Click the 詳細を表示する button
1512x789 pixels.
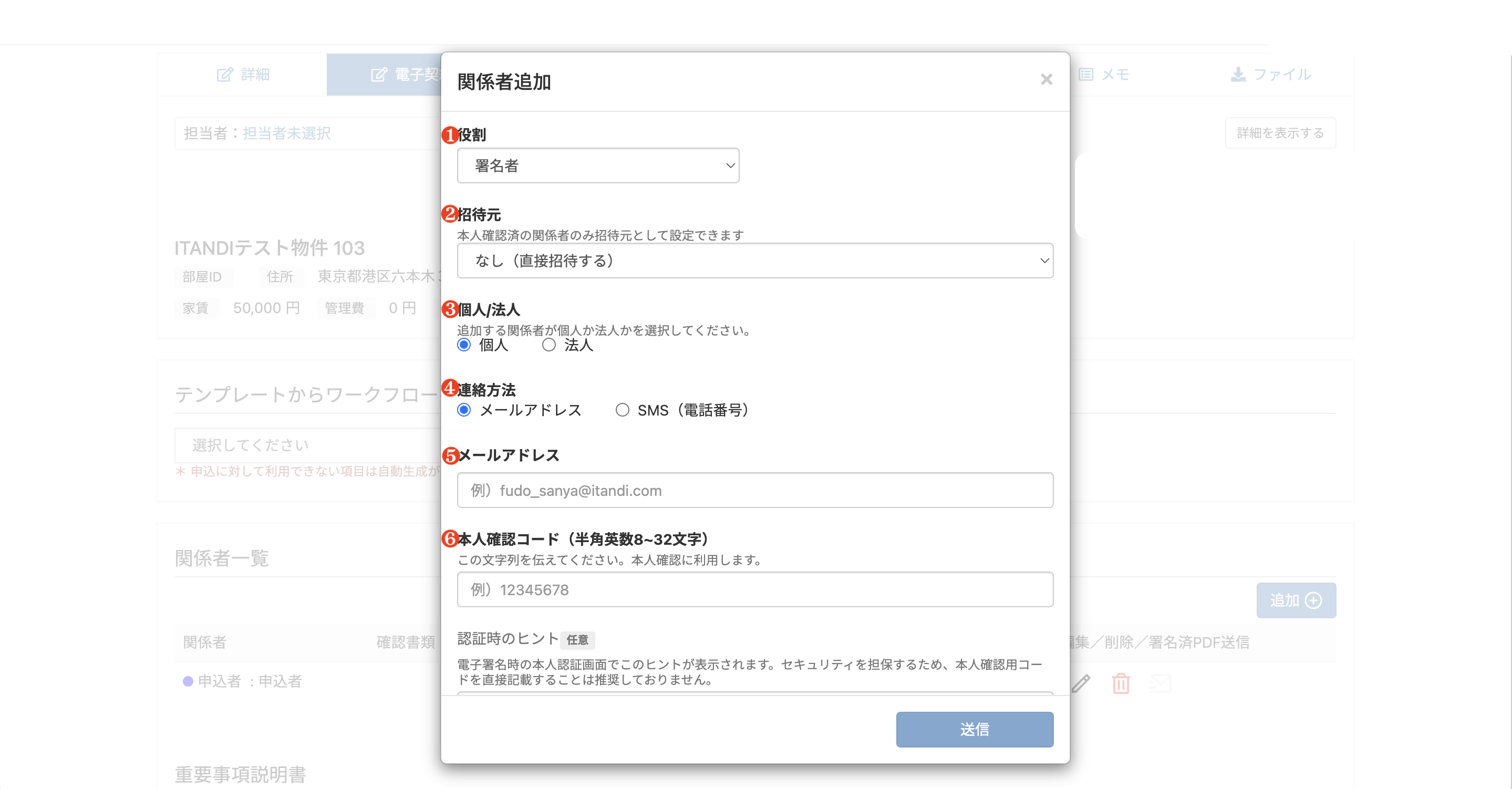[x=1280, y=133]
